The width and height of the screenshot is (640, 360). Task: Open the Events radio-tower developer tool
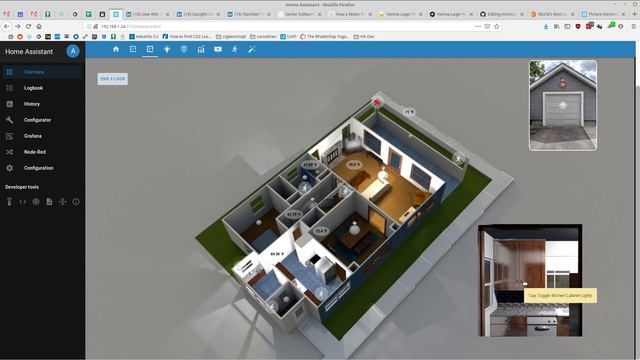tap(36, 202)
